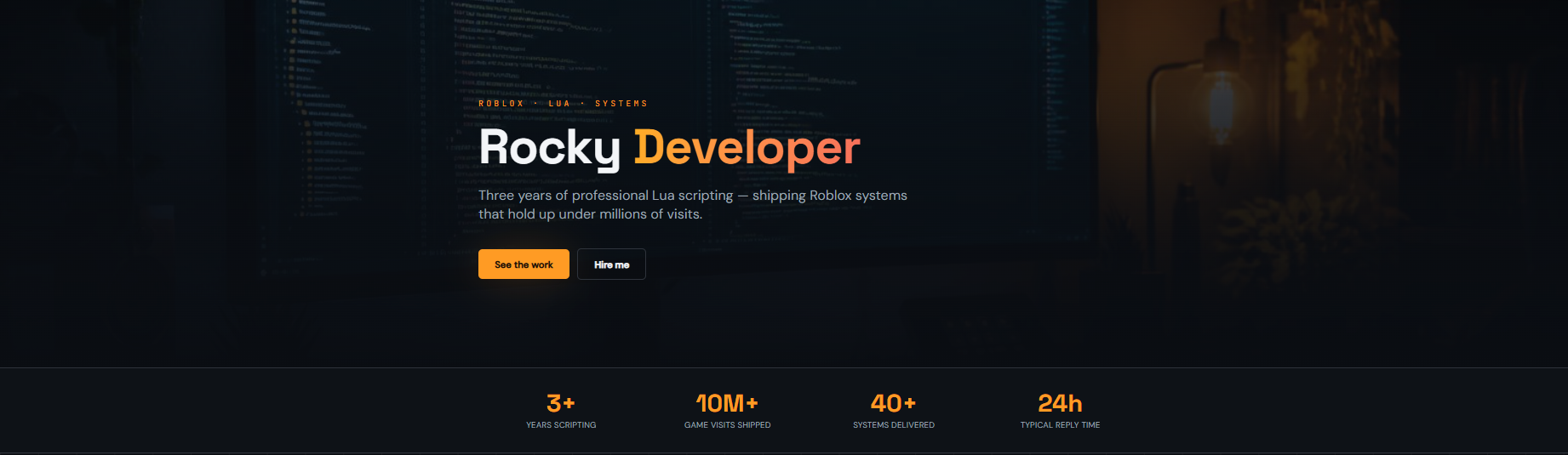
Task: Select the Rocky Developer heading
Action: click(669, 148)
